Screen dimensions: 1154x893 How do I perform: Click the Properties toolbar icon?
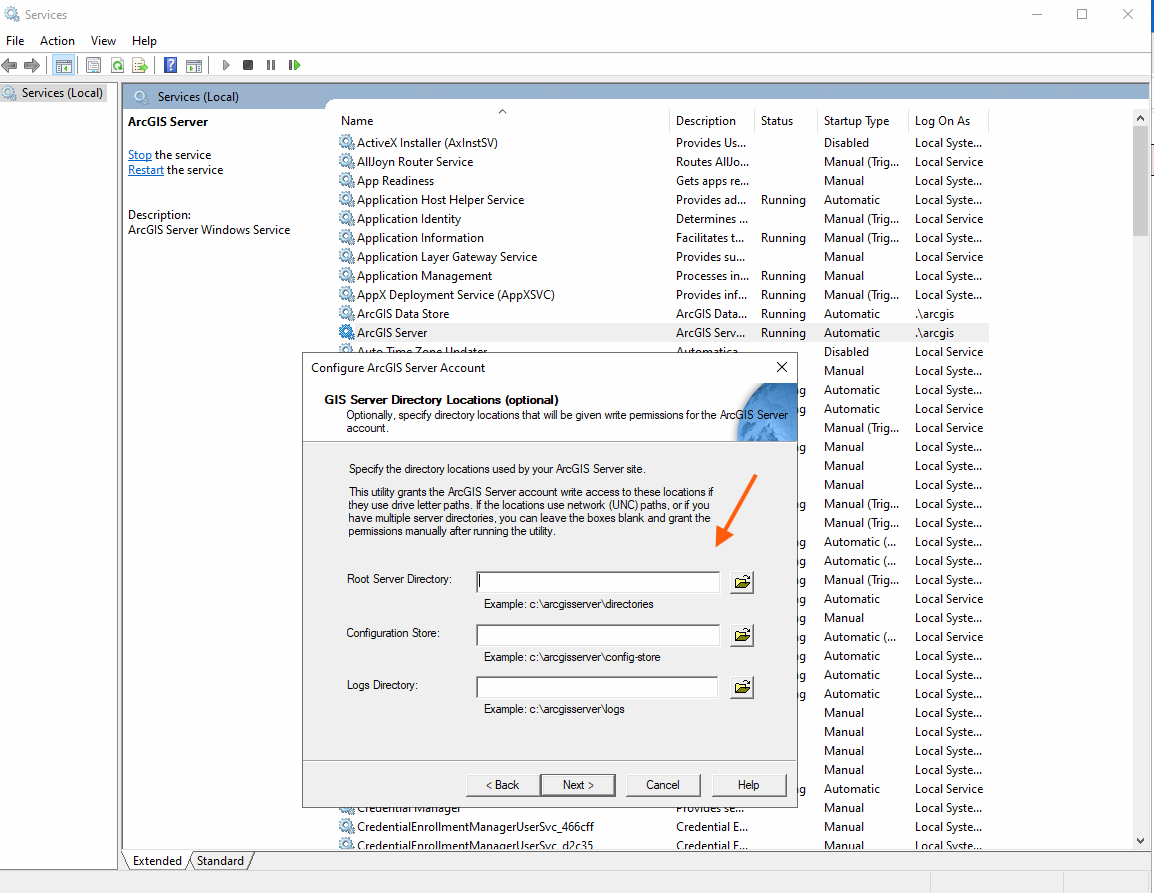pos(93,65)
